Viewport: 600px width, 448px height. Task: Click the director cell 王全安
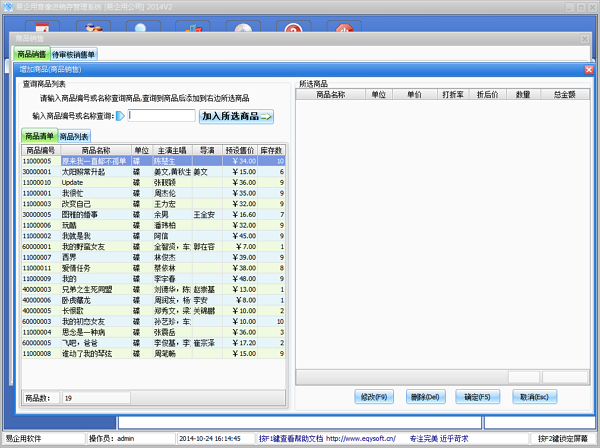pos(207,215)
